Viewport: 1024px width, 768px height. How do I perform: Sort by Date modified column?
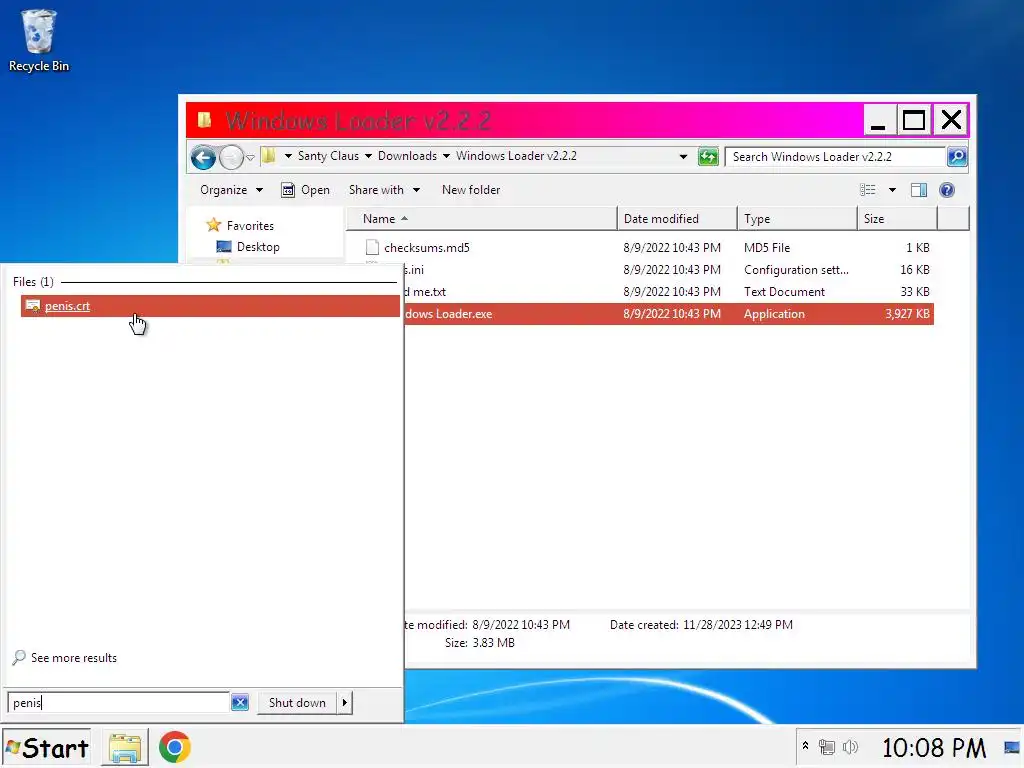[677, 219]
